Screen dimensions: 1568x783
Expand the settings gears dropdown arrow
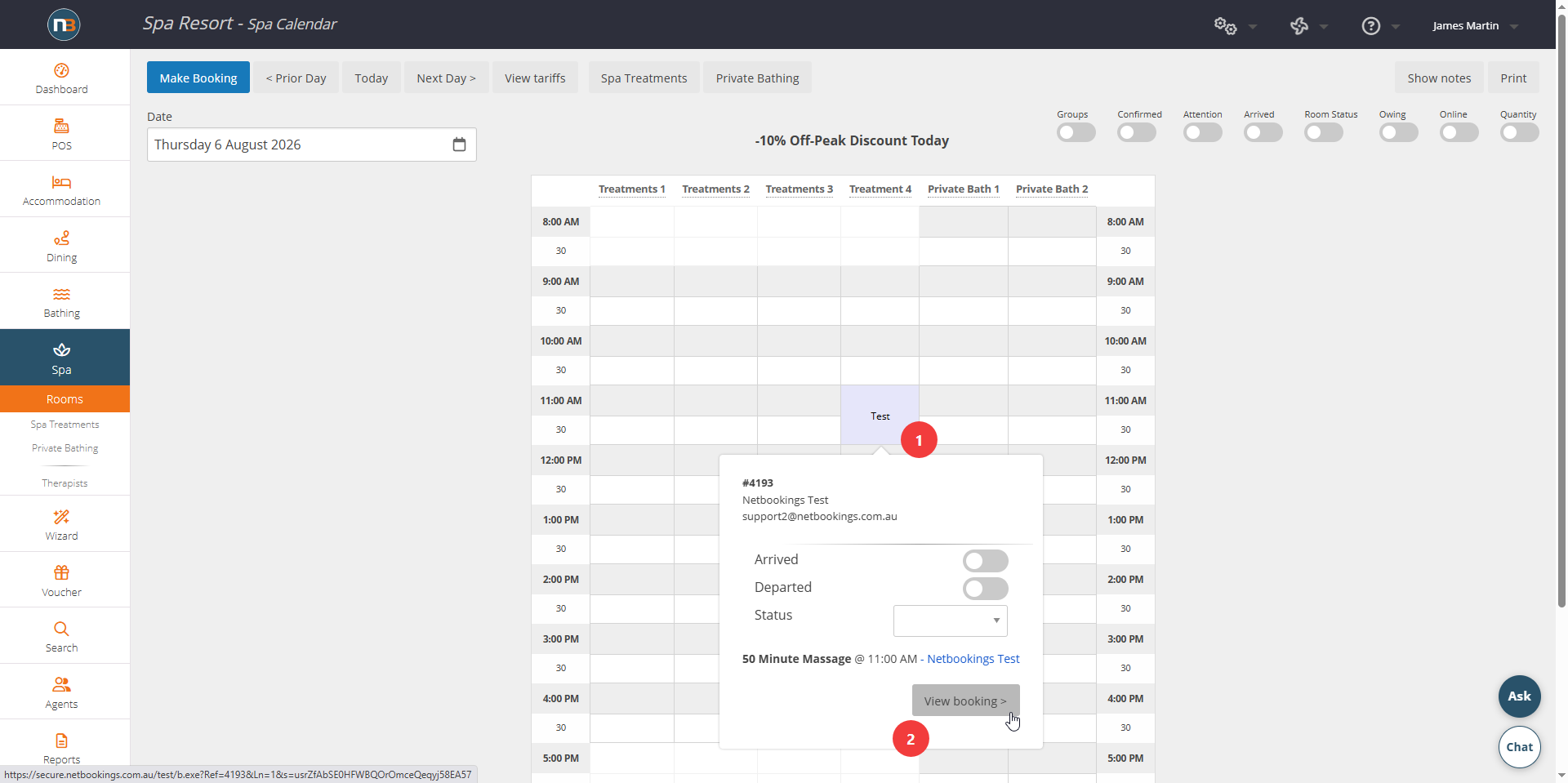click(1253, 27)
